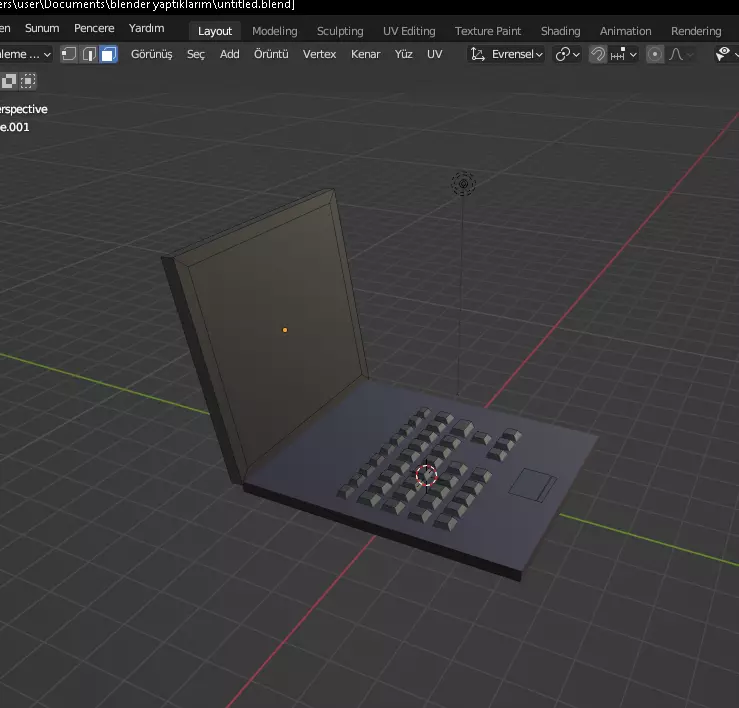The image size is (739, 708).
Task: Click the 3D cursor on the keyboard
Action: pos(427,475)
